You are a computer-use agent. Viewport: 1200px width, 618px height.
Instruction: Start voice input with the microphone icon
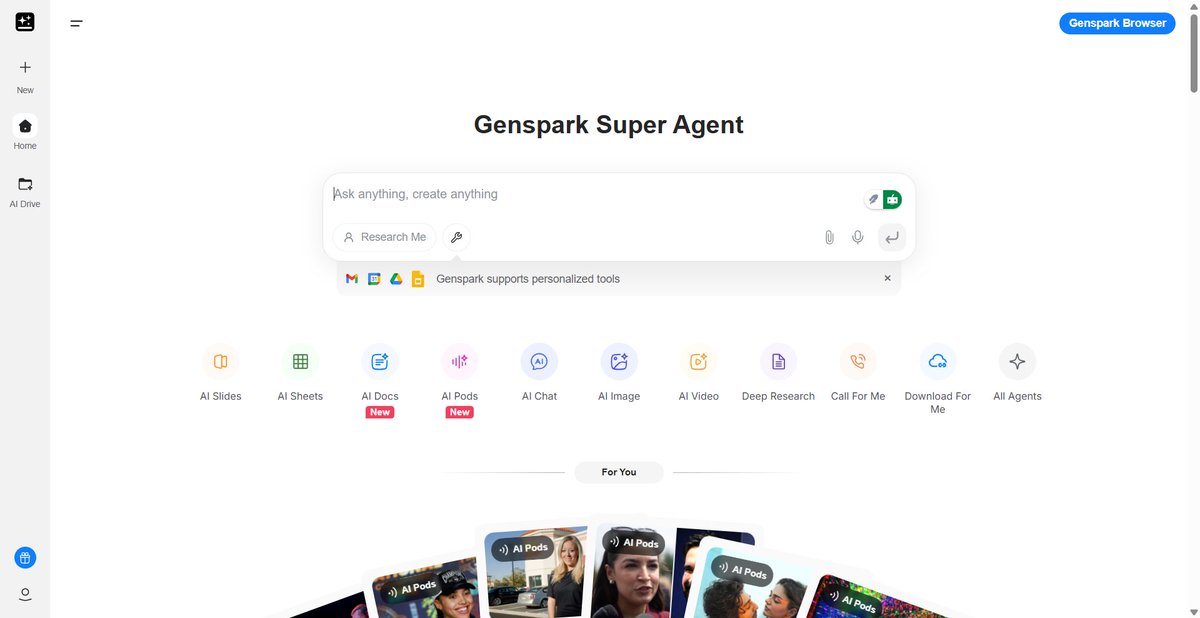coord(858,237)
